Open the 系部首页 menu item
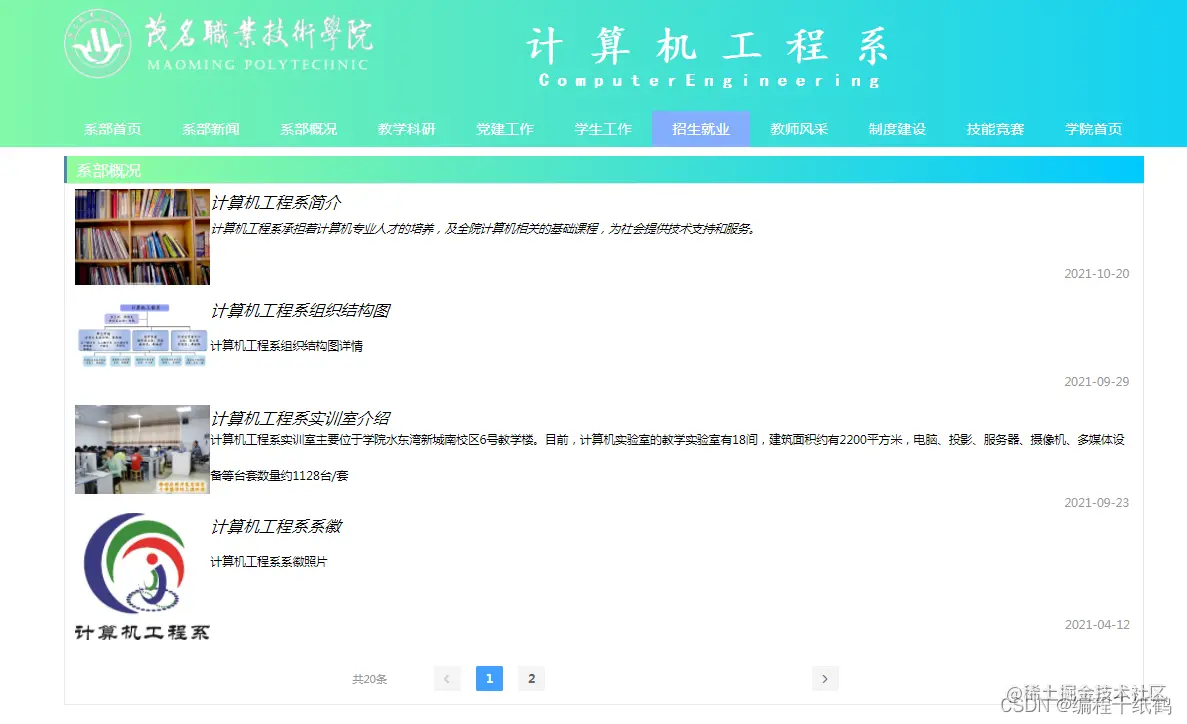This screenshot has height=724, width=1187. tap(112, 129)
